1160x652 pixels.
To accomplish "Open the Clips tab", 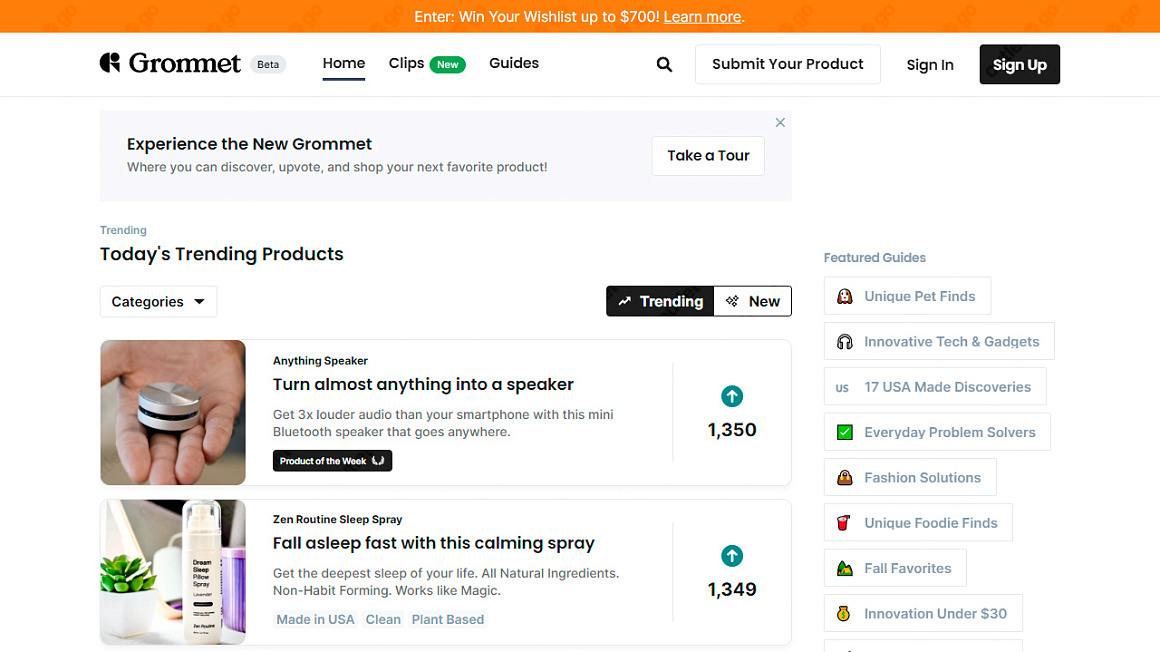I will (x=406, y=64).
